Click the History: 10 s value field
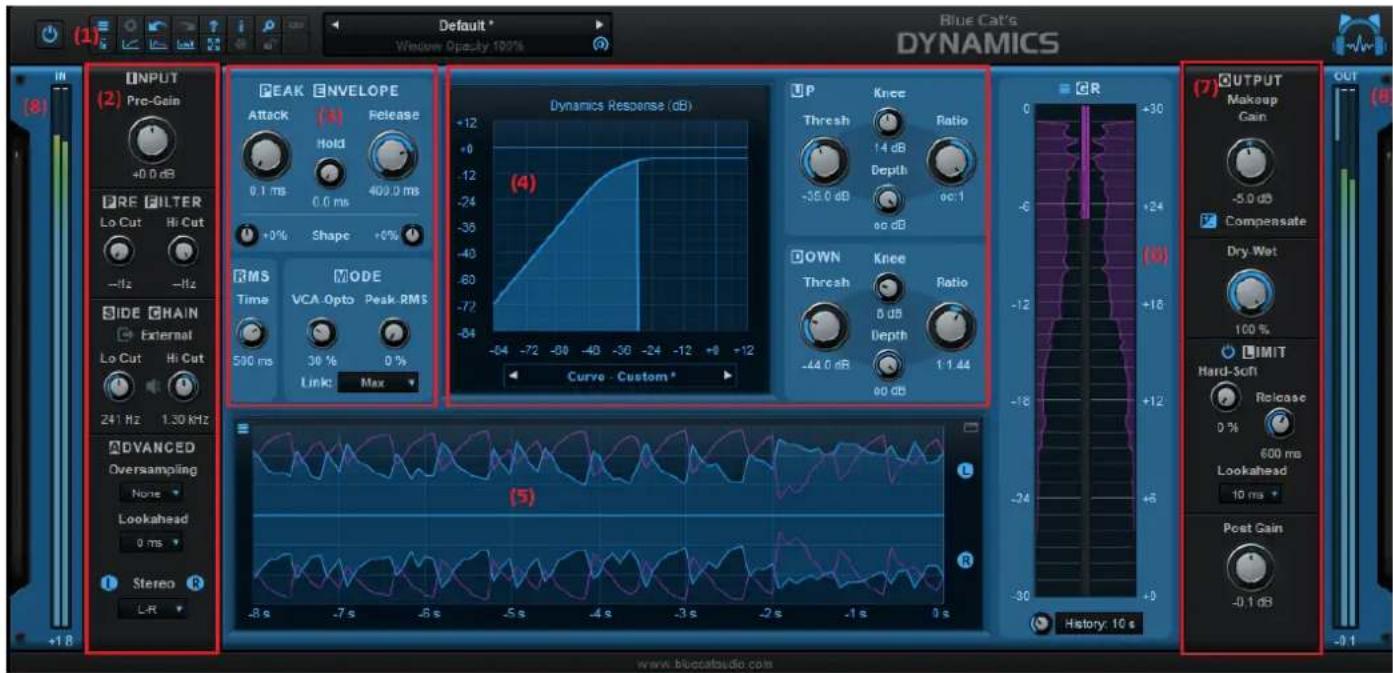1393x673 pixels. tap(1097, 623)
